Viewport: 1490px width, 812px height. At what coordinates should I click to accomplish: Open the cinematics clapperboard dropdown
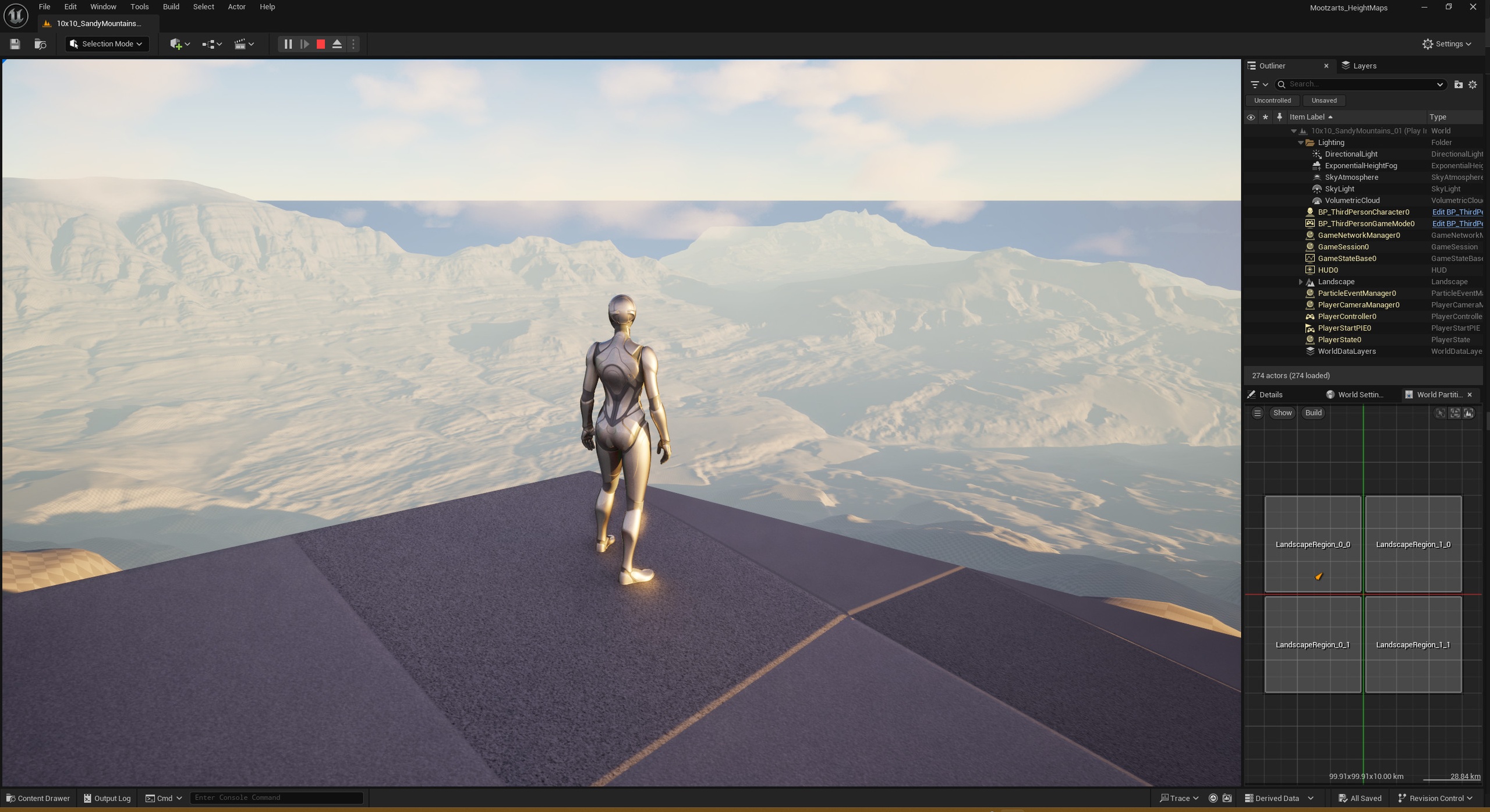tap(243, 44)
